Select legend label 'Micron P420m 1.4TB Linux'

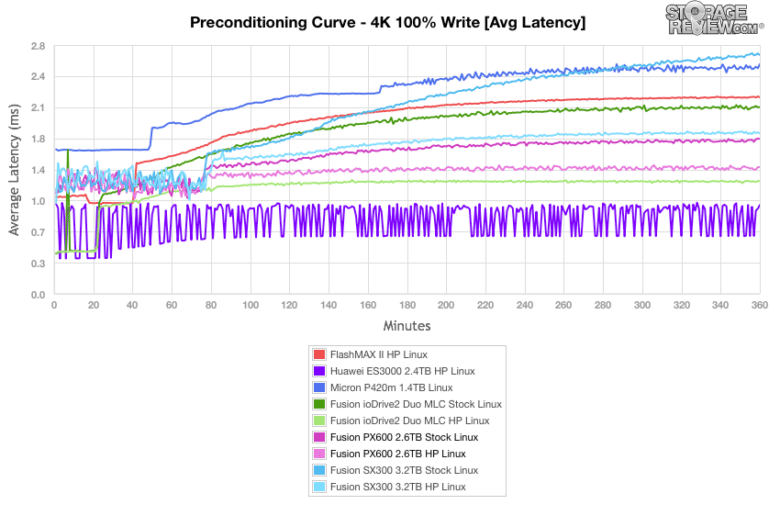[391, 388]
